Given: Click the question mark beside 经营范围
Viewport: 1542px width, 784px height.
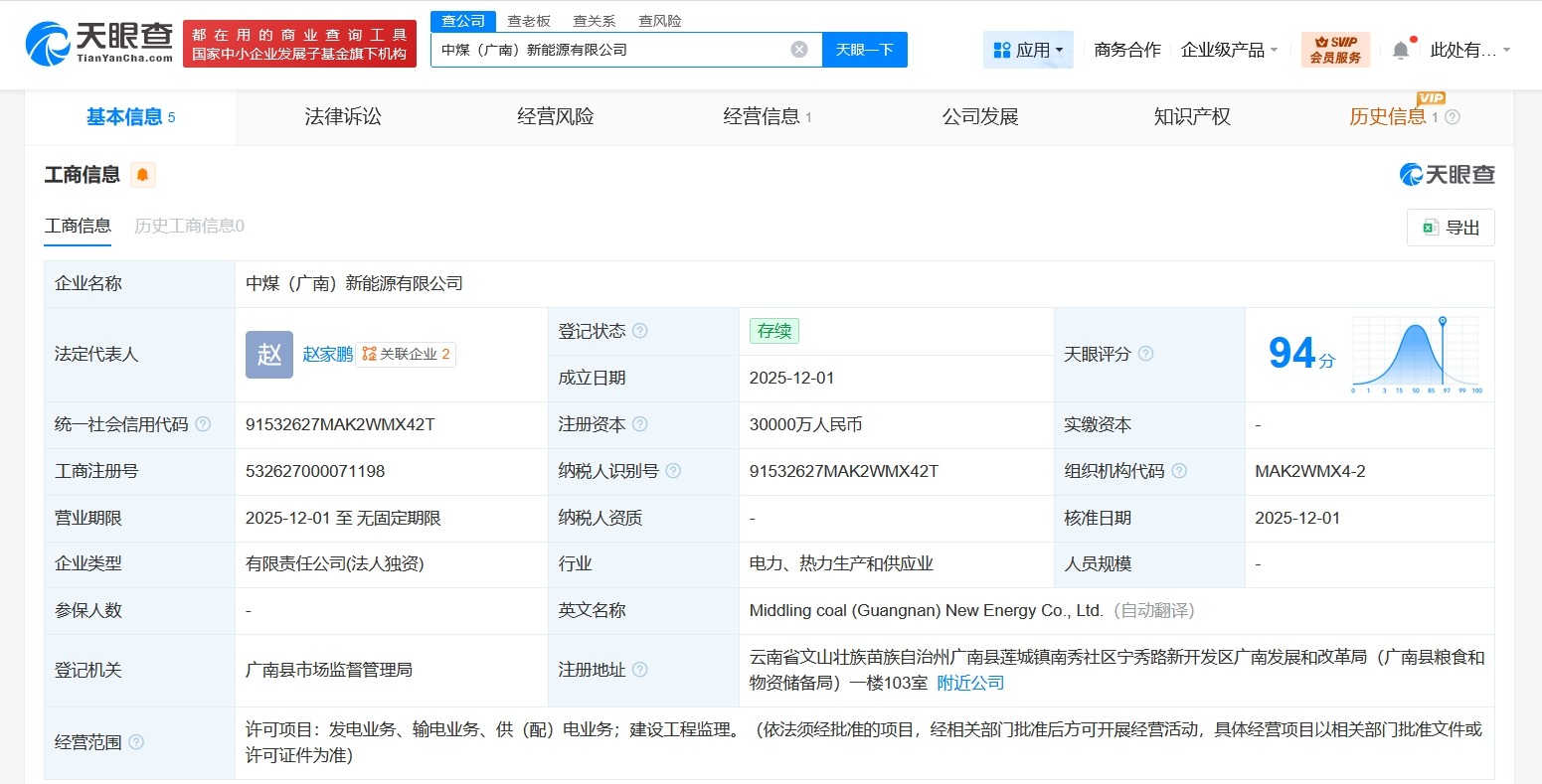Looking at the screenshot, I should (x=135, y=741).
